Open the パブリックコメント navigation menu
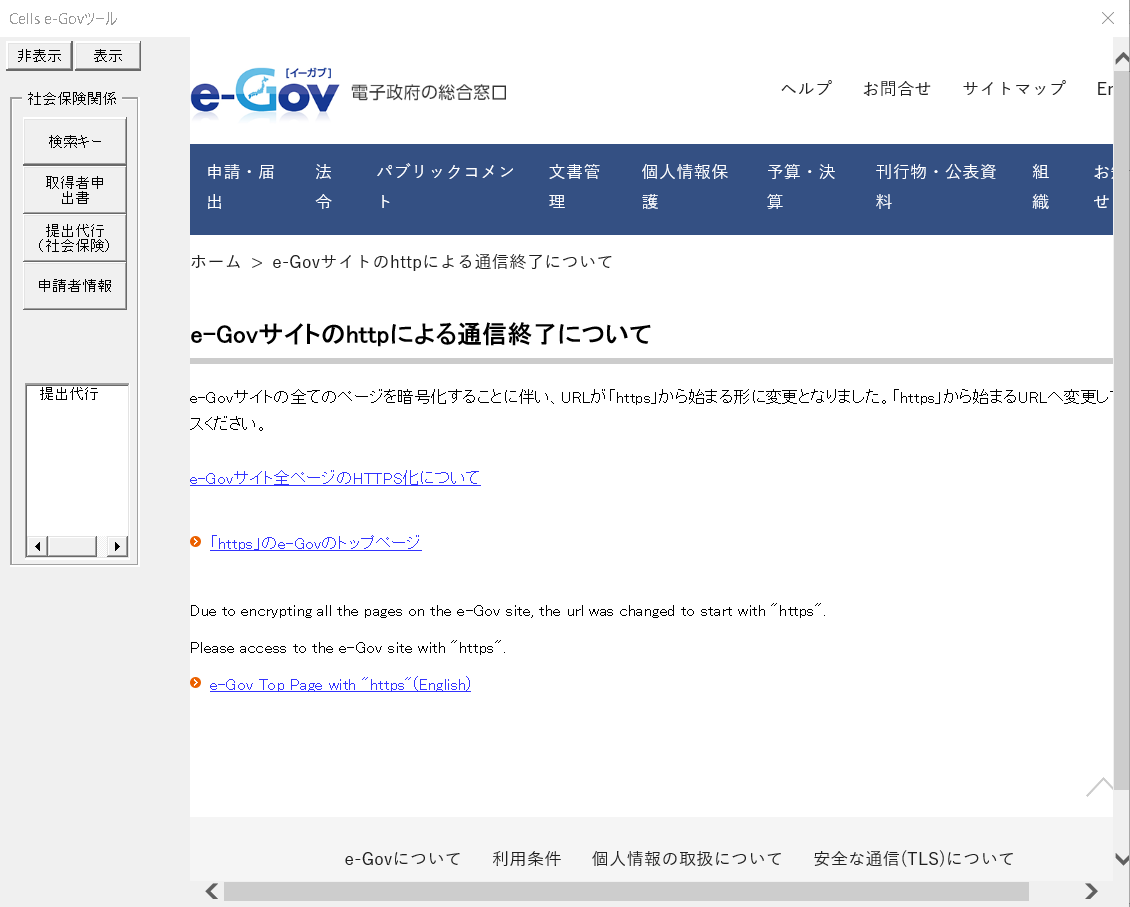Image resolution: width=1130 pixels, height=907 pixels. tap(445, 187)
